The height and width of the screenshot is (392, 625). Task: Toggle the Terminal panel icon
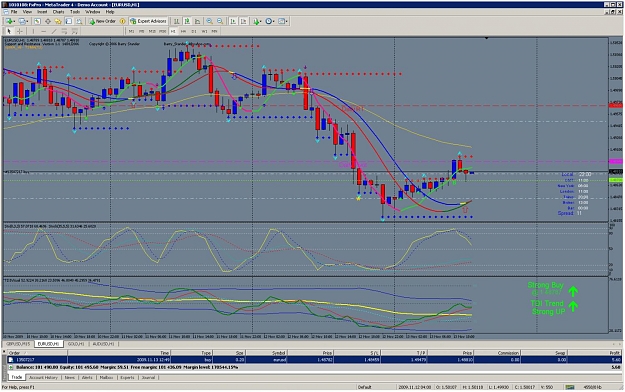tap(69, 21)
